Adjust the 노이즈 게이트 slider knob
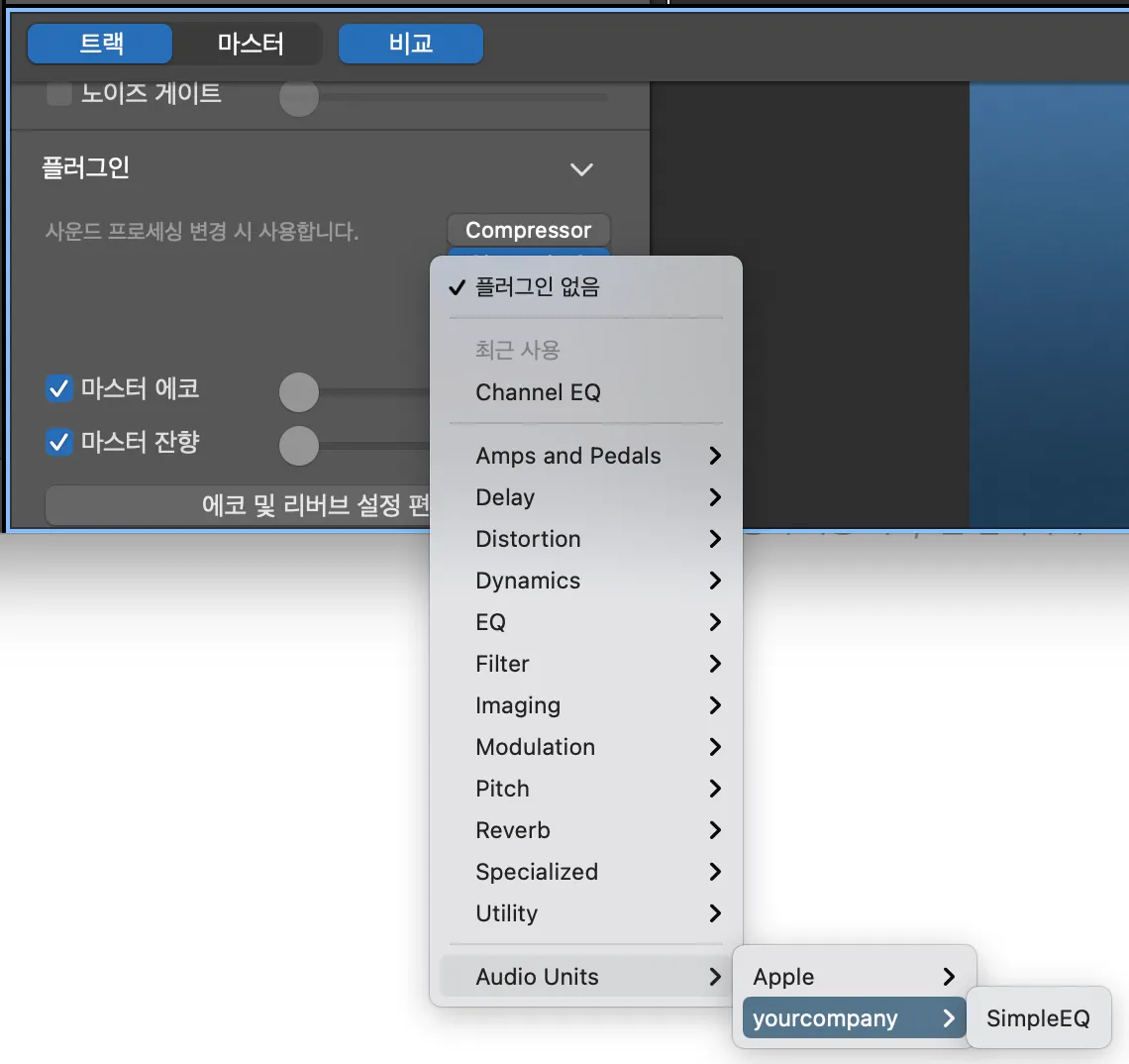Image resolution: width=1129 pixels, height=1064 pixels. [x=299, y=97]
